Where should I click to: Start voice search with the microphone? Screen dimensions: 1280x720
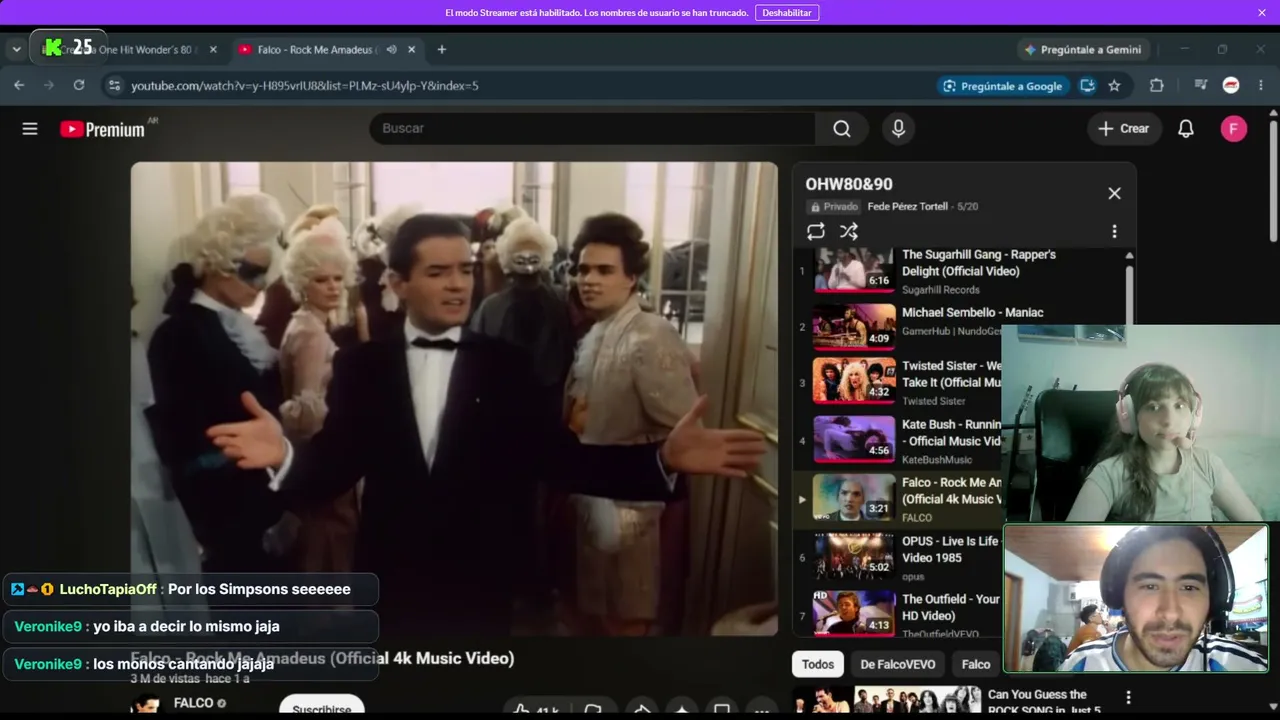point(898,129)
